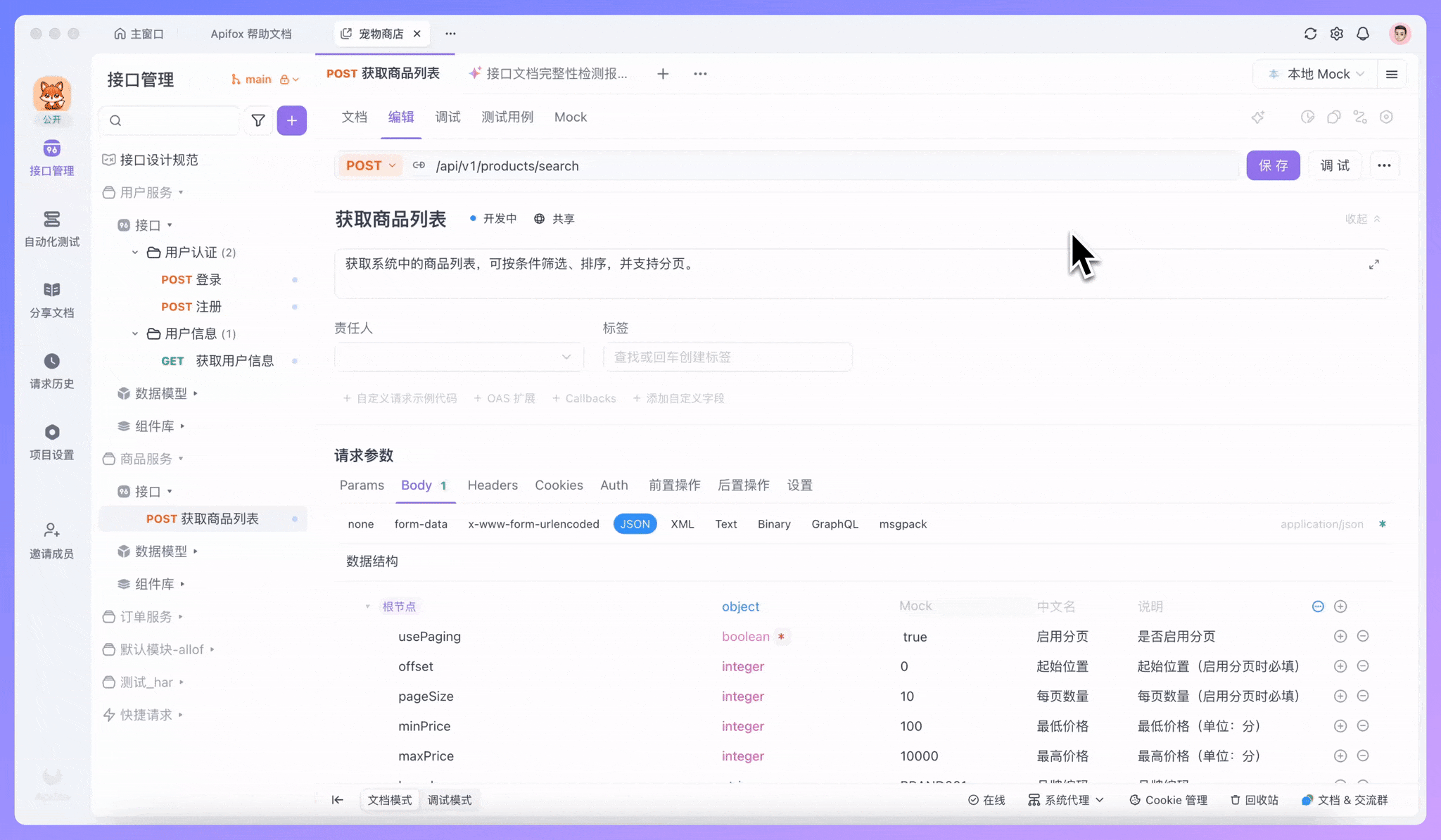Image resolution: width=1441 pixels, height=840 pixels.
Task: Click the filter funnel icon next to search
Action: pos(258,120)
